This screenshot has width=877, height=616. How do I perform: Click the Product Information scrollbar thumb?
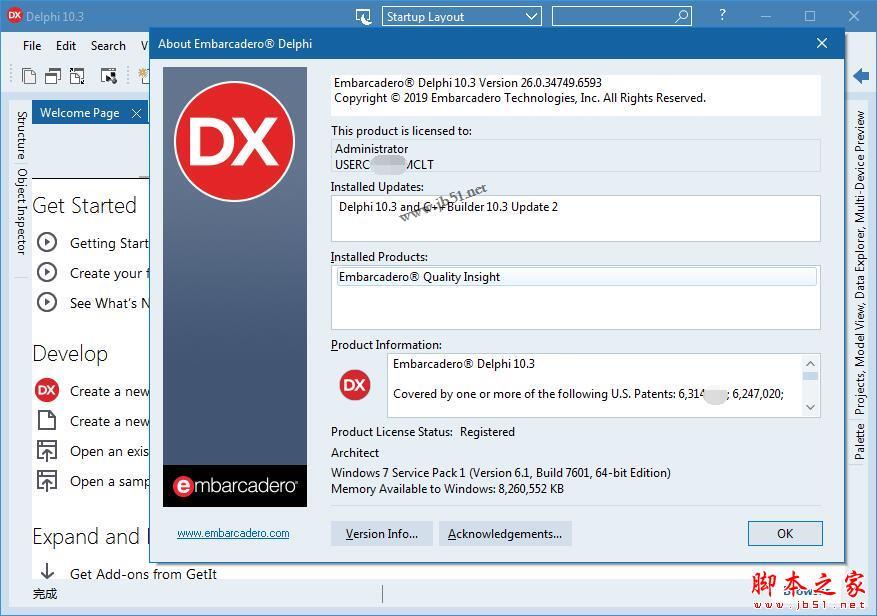click(810, 376)
